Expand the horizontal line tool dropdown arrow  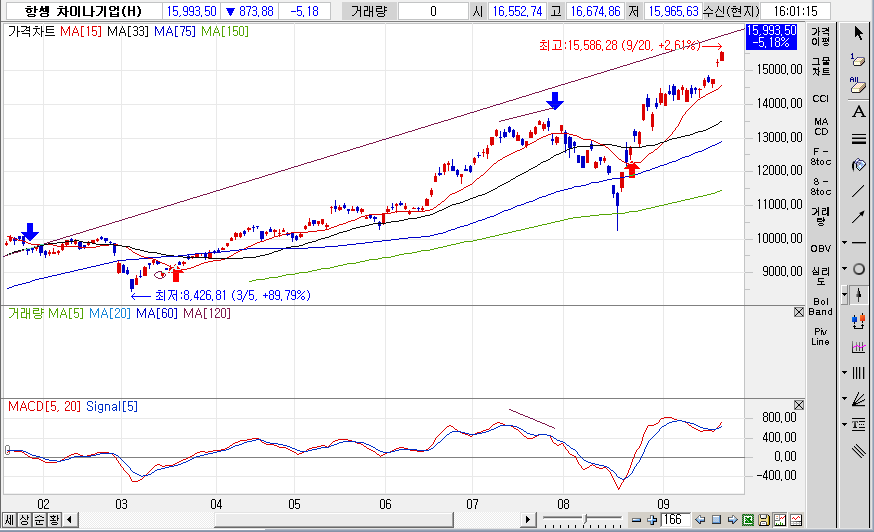845,243
